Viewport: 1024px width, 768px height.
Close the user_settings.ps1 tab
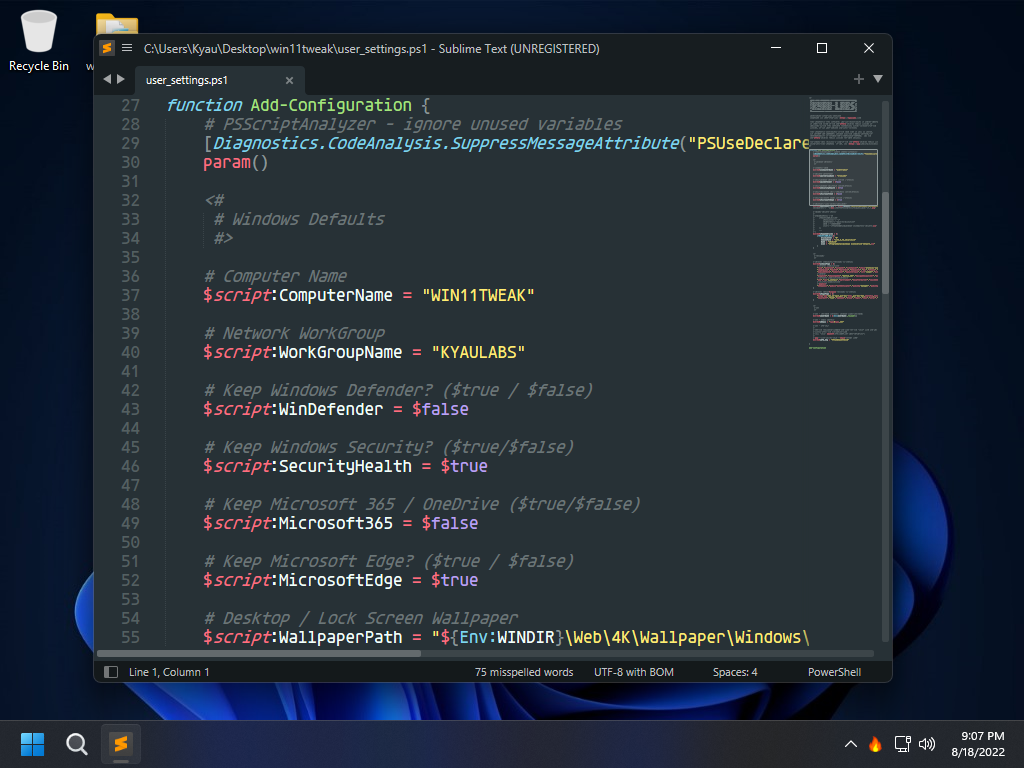289,80
